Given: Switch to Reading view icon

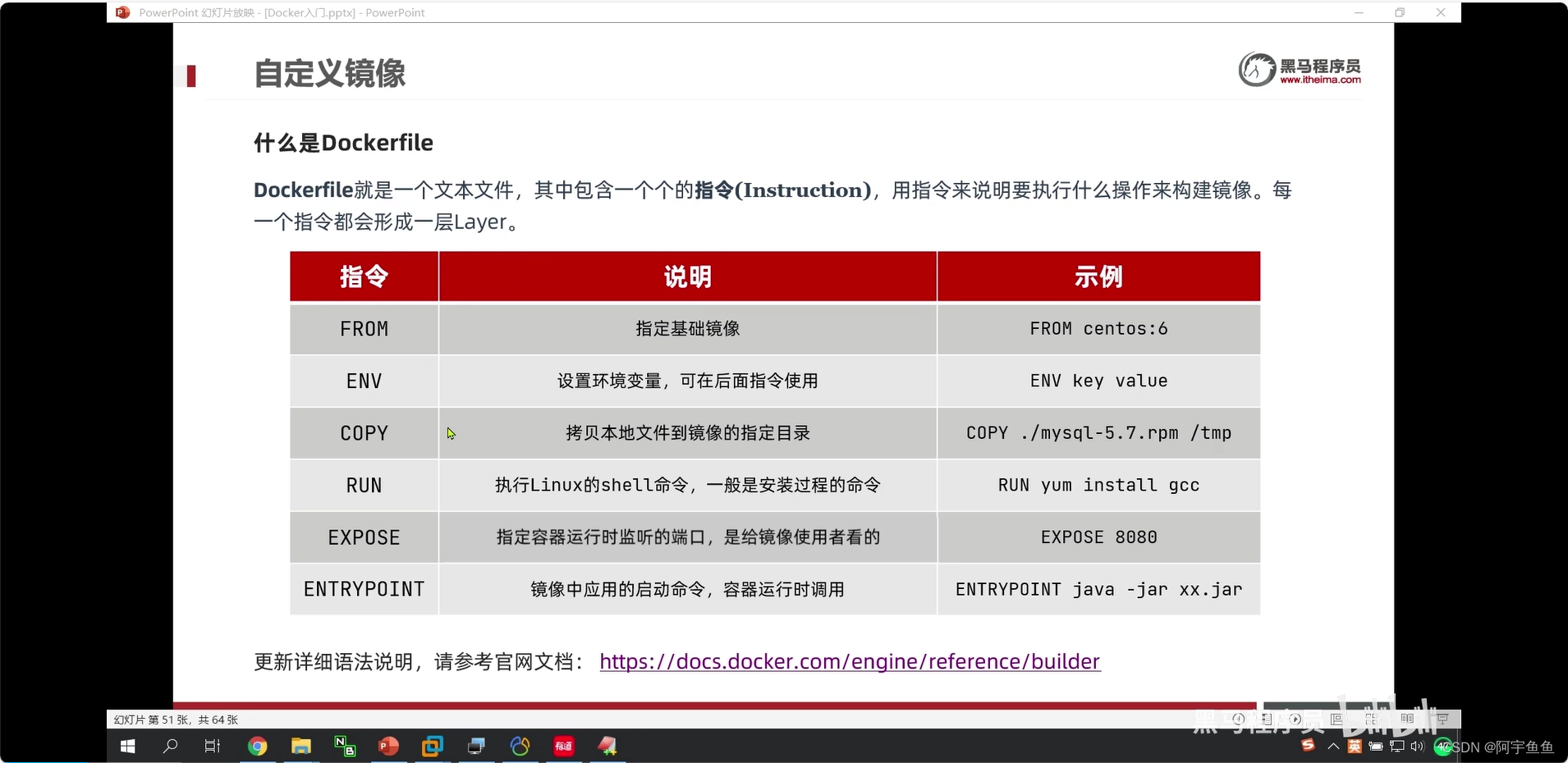Looking at the screenshot, I should click(x=1408, y=719).
